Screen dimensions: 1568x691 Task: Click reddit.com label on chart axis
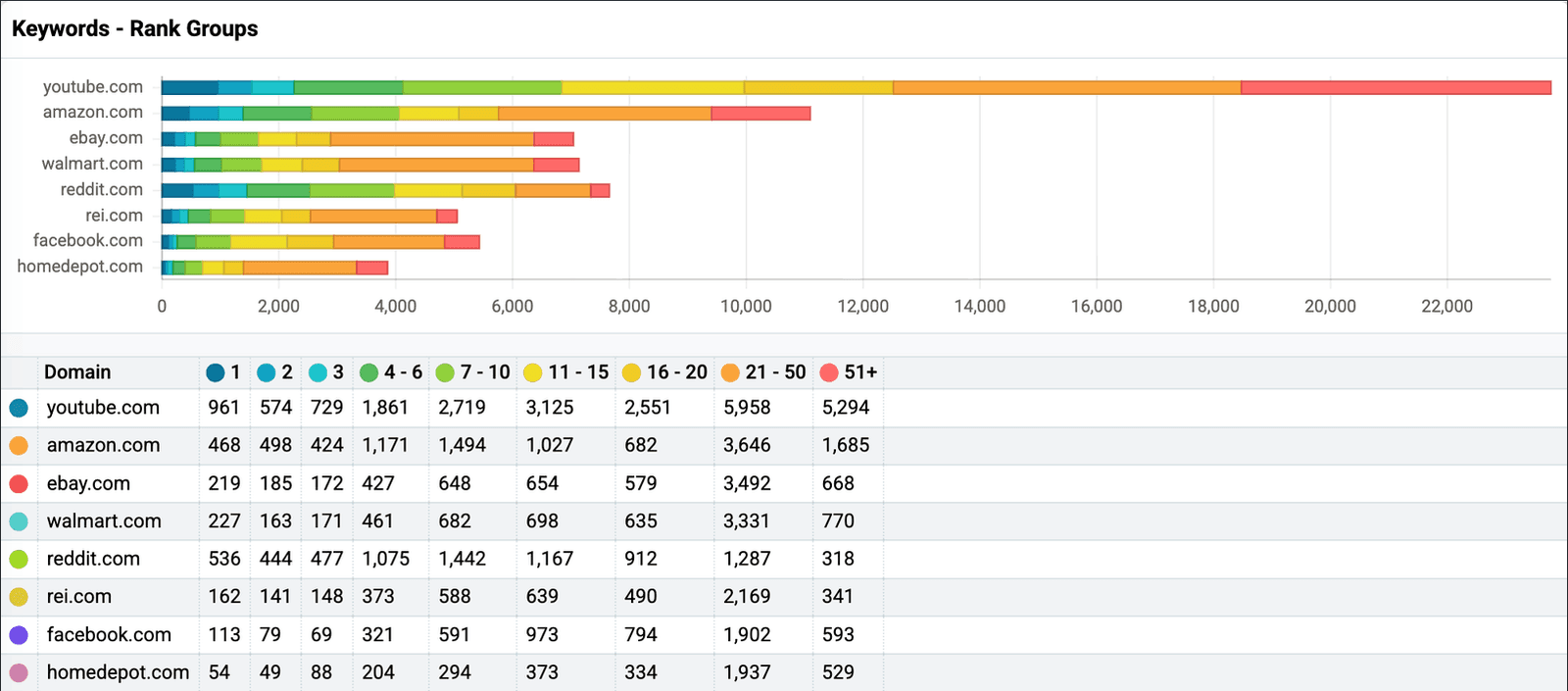click(x=102, y=189)
